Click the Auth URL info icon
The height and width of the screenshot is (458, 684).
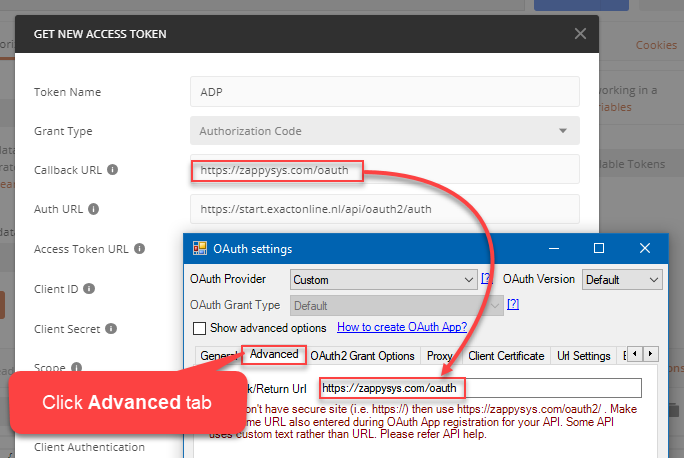pyautogui.click(x=93, y=210)
